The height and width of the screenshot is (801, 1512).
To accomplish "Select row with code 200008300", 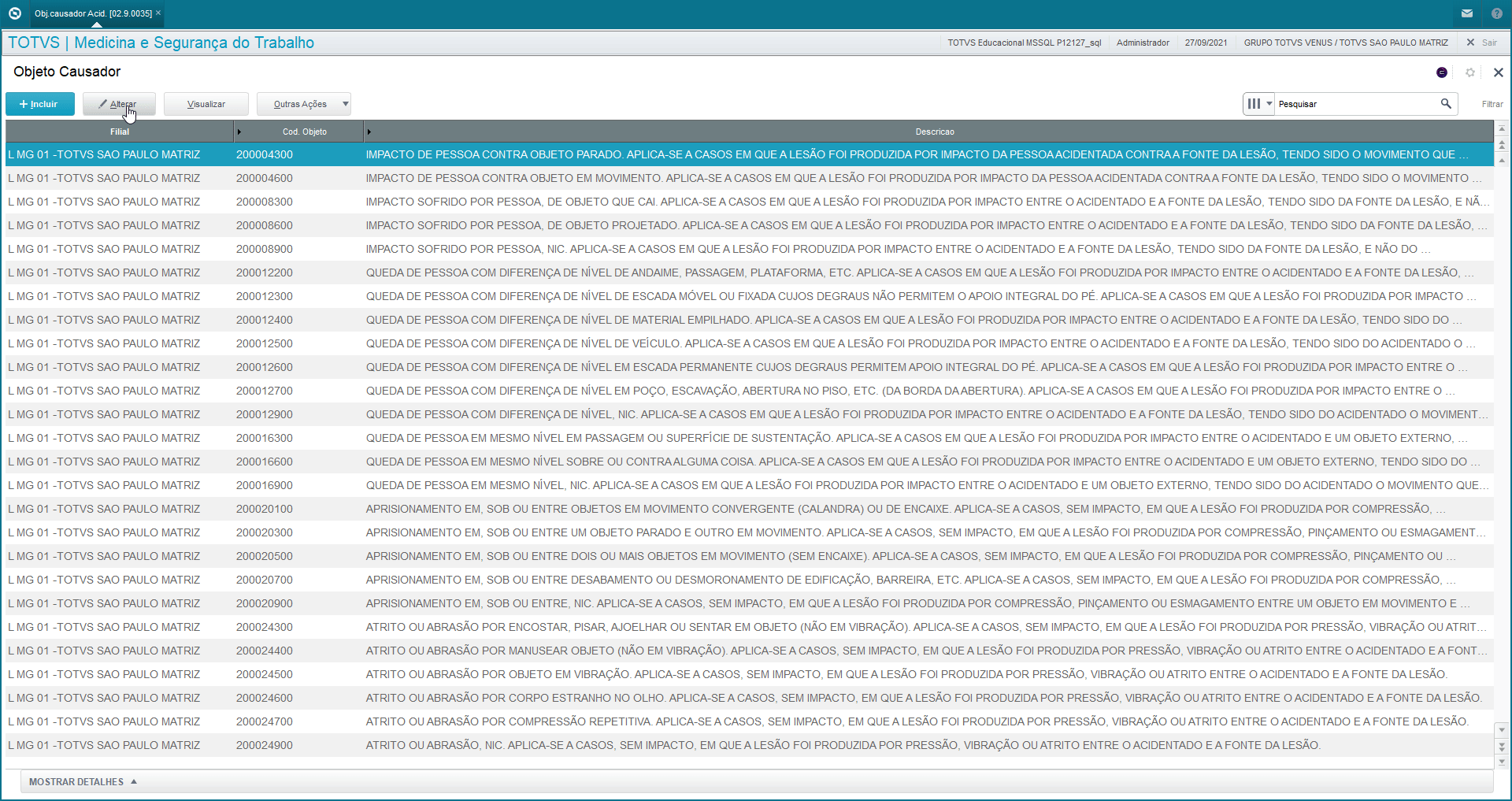I will click(x=749, y=202).
